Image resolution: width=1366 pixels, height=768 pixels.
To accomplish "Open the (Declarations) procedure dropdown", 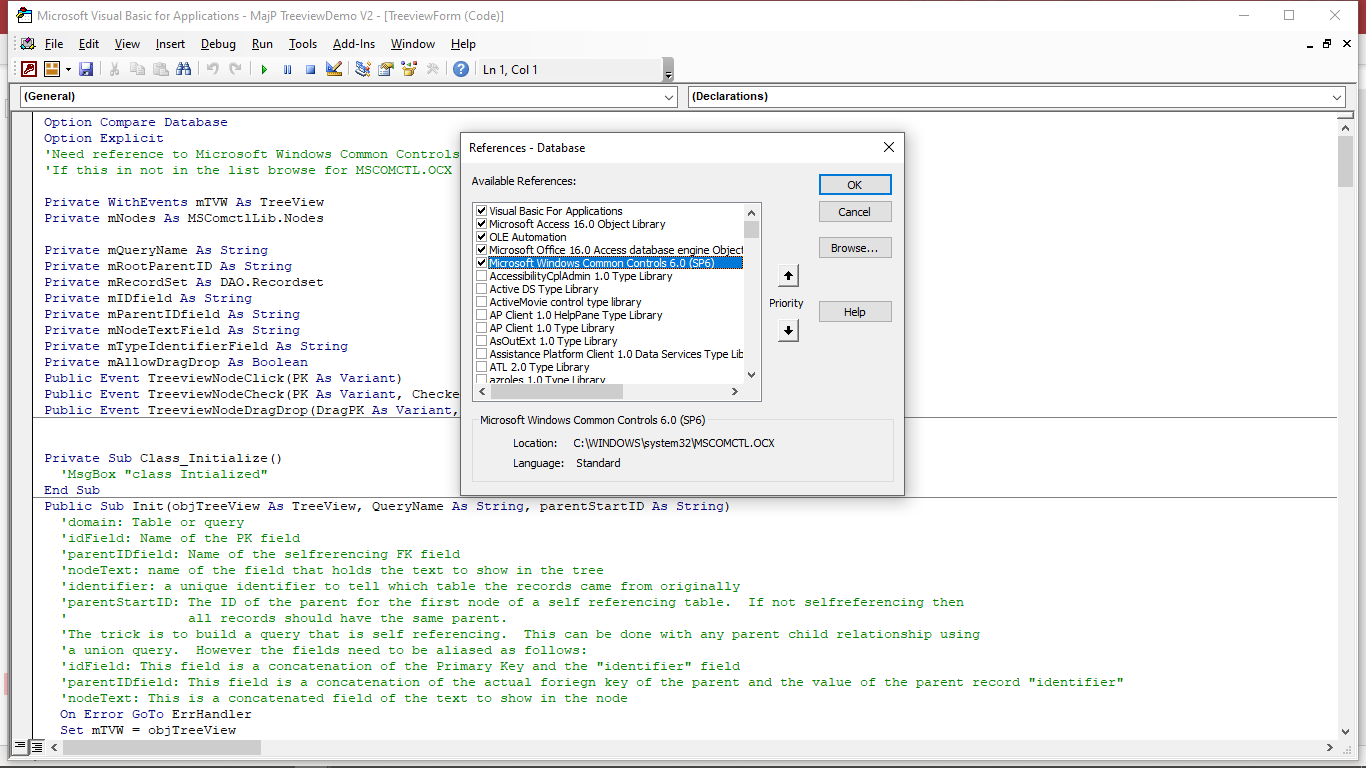I will (1337, 97).
